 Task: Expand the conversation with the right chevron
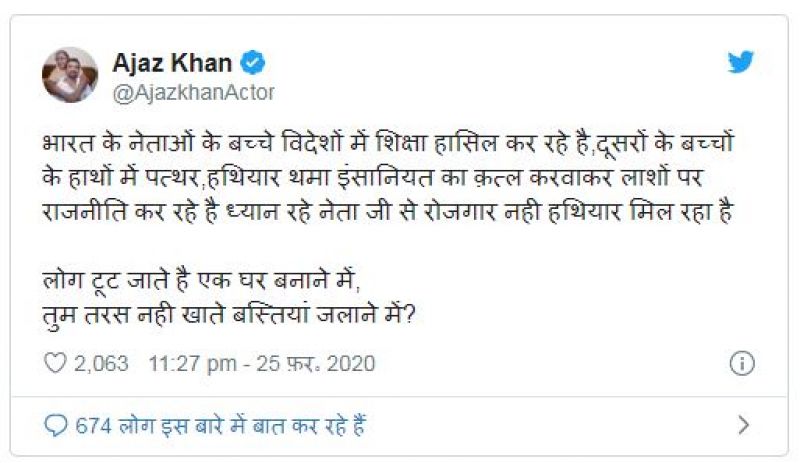click(x=743, y=425)
